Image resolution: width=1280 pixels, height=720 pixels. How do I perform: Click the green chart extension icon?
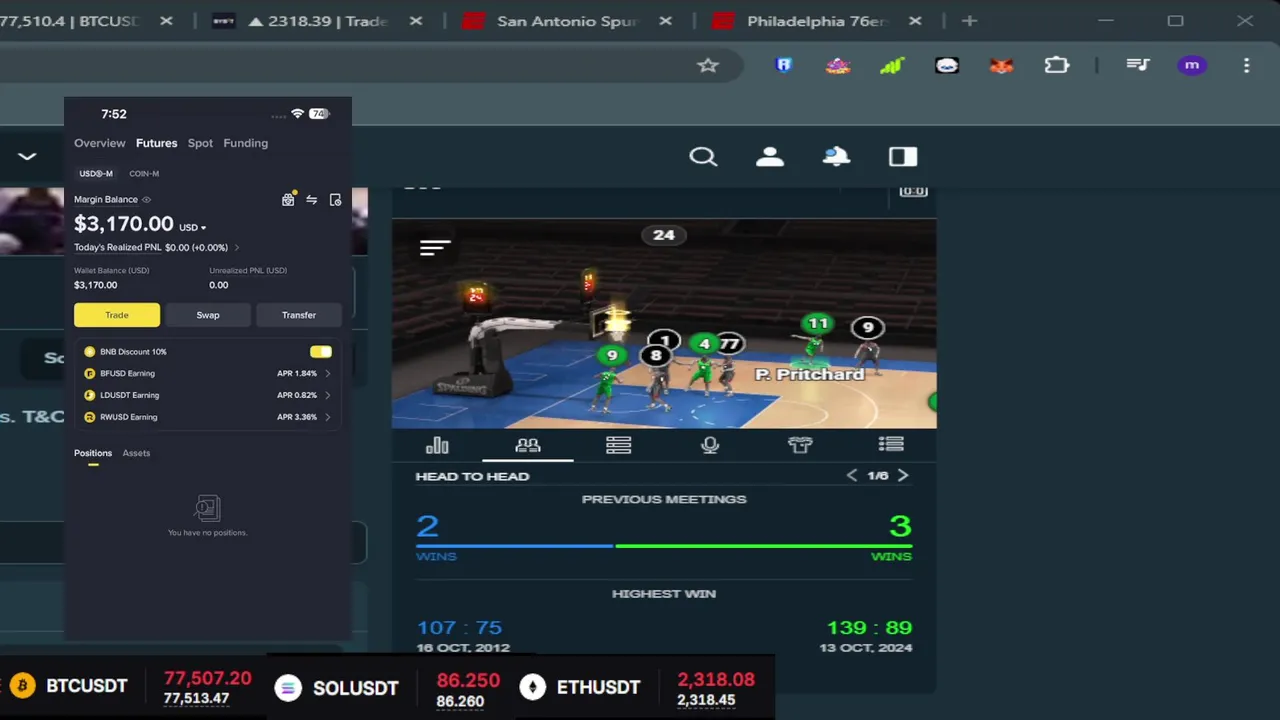click(892, 66)
